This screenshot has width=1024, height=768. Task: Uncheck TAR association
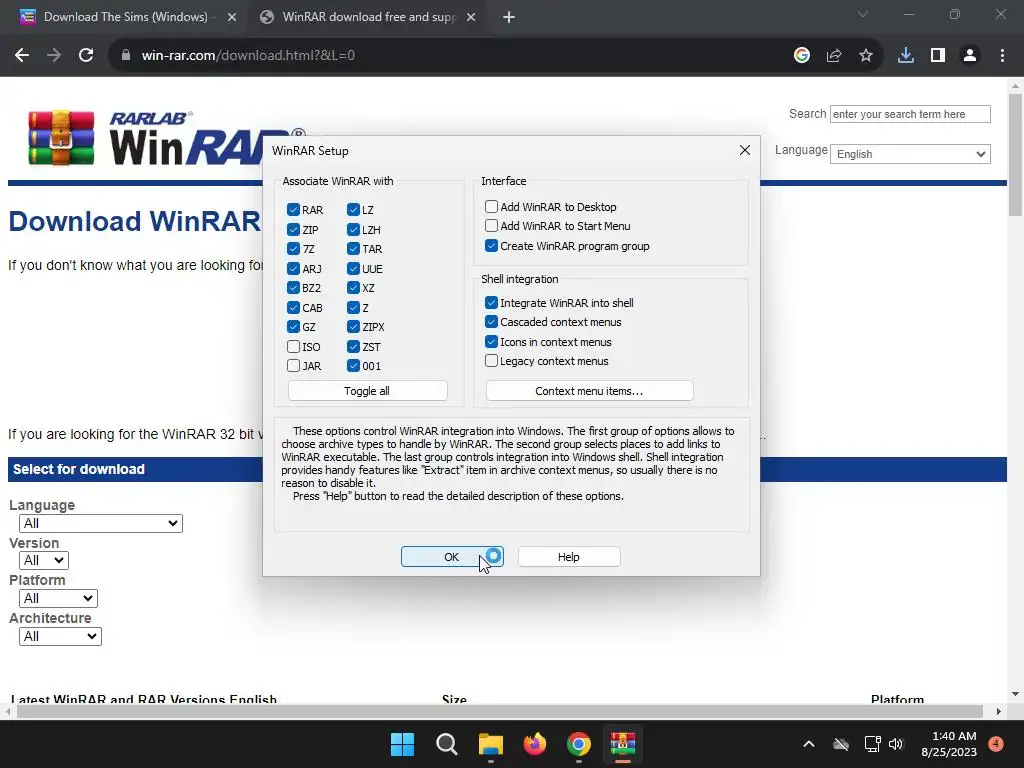(x=353, y=249)
